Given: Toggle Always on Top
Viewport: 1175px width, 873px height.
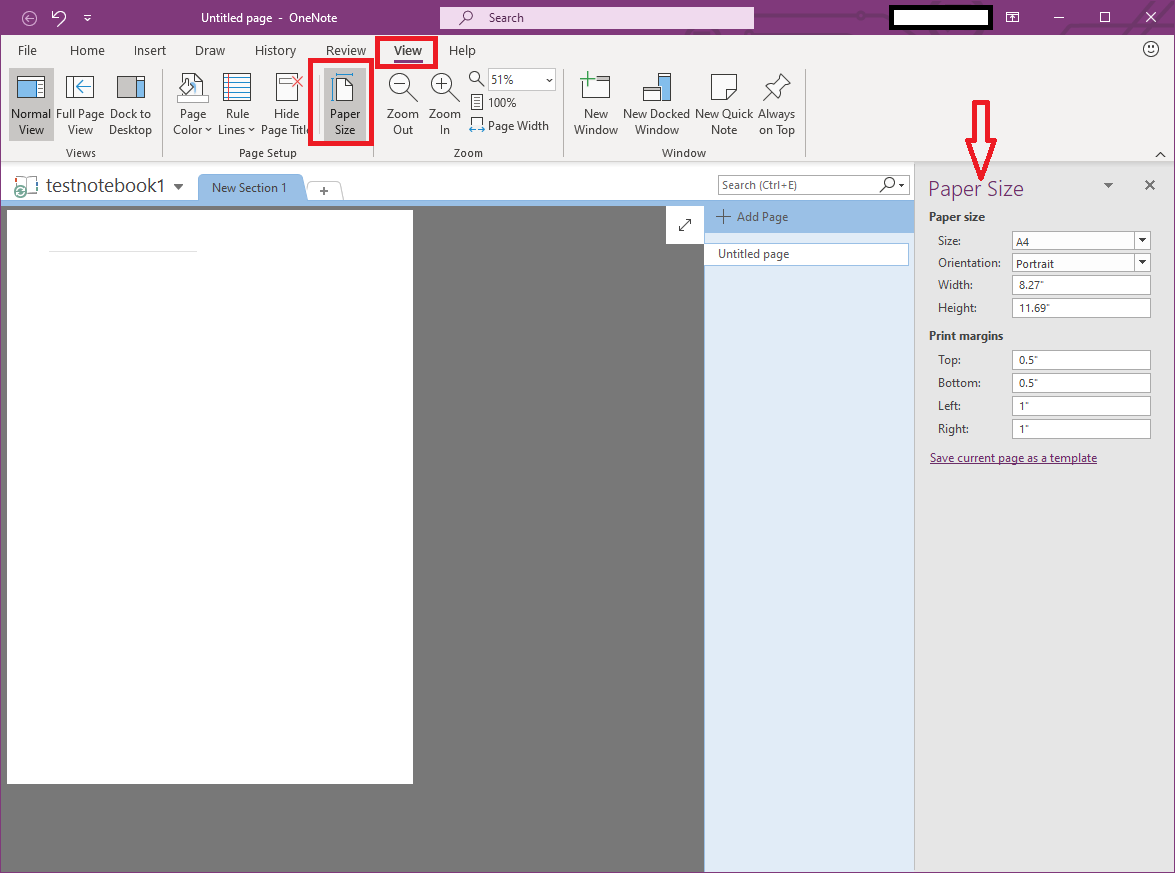Looking at the screenshot, I should point(776,104).
